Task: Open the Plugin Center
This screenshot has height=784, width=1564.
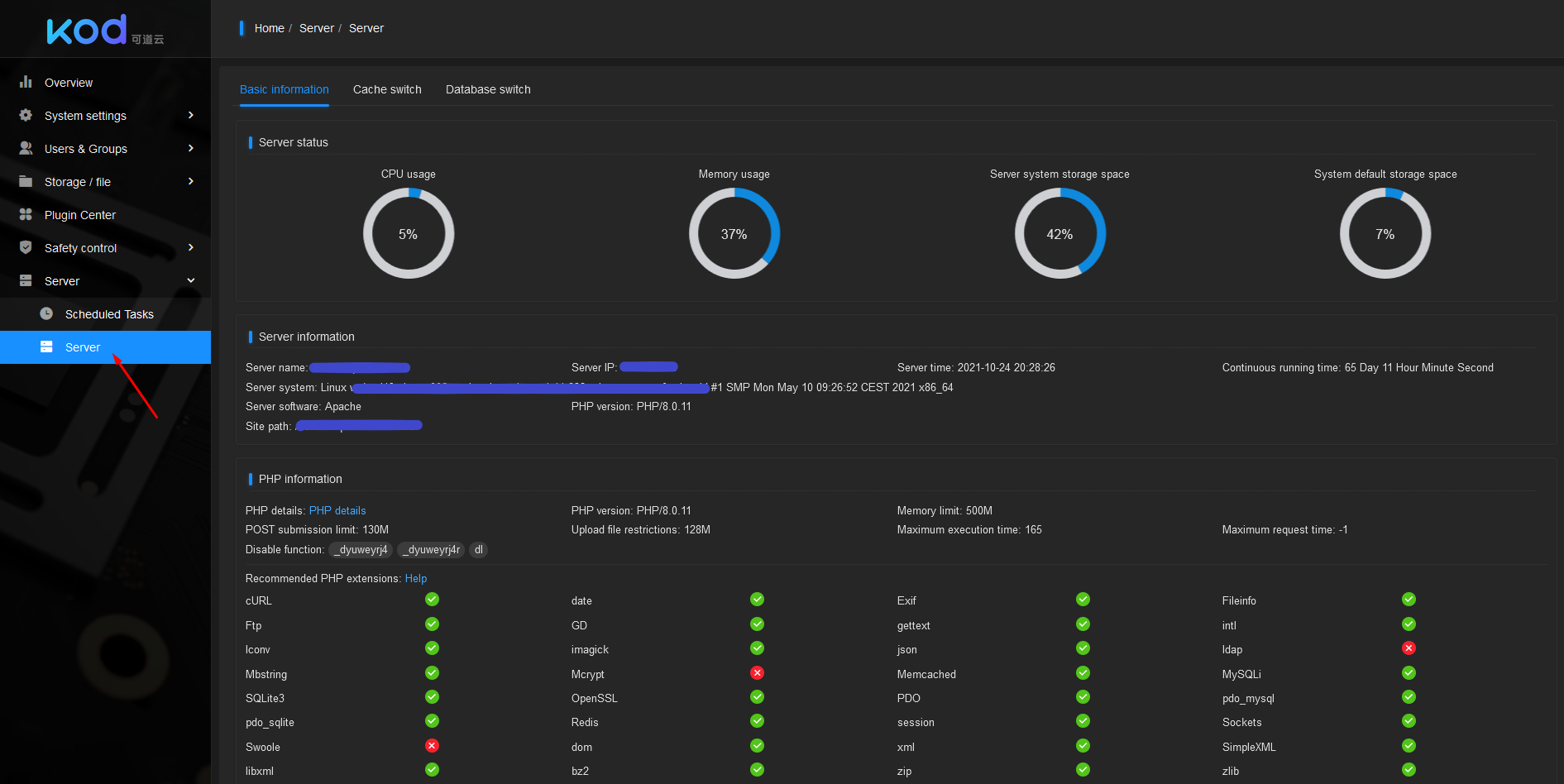Action: point(26,214)
